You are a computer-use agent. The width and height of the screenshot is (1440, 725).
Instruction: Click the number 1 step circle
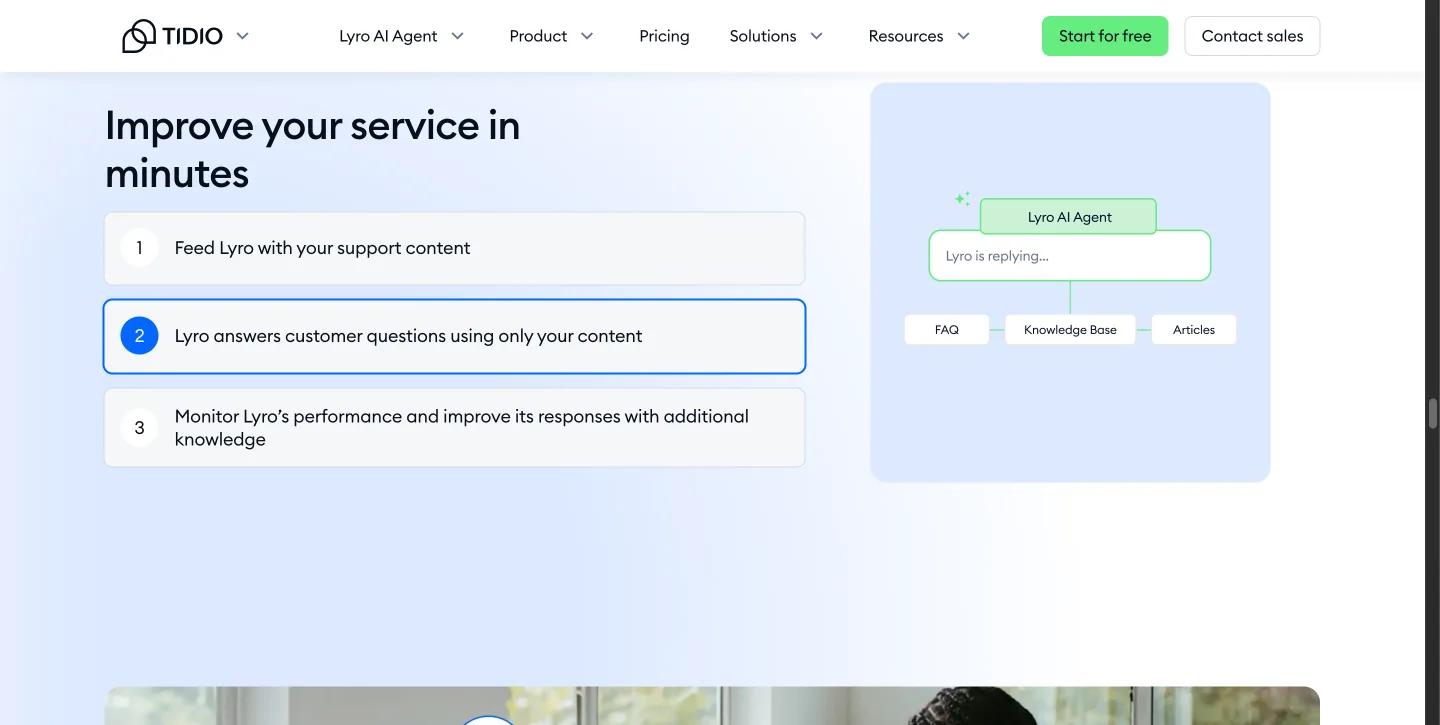point(139,248)
